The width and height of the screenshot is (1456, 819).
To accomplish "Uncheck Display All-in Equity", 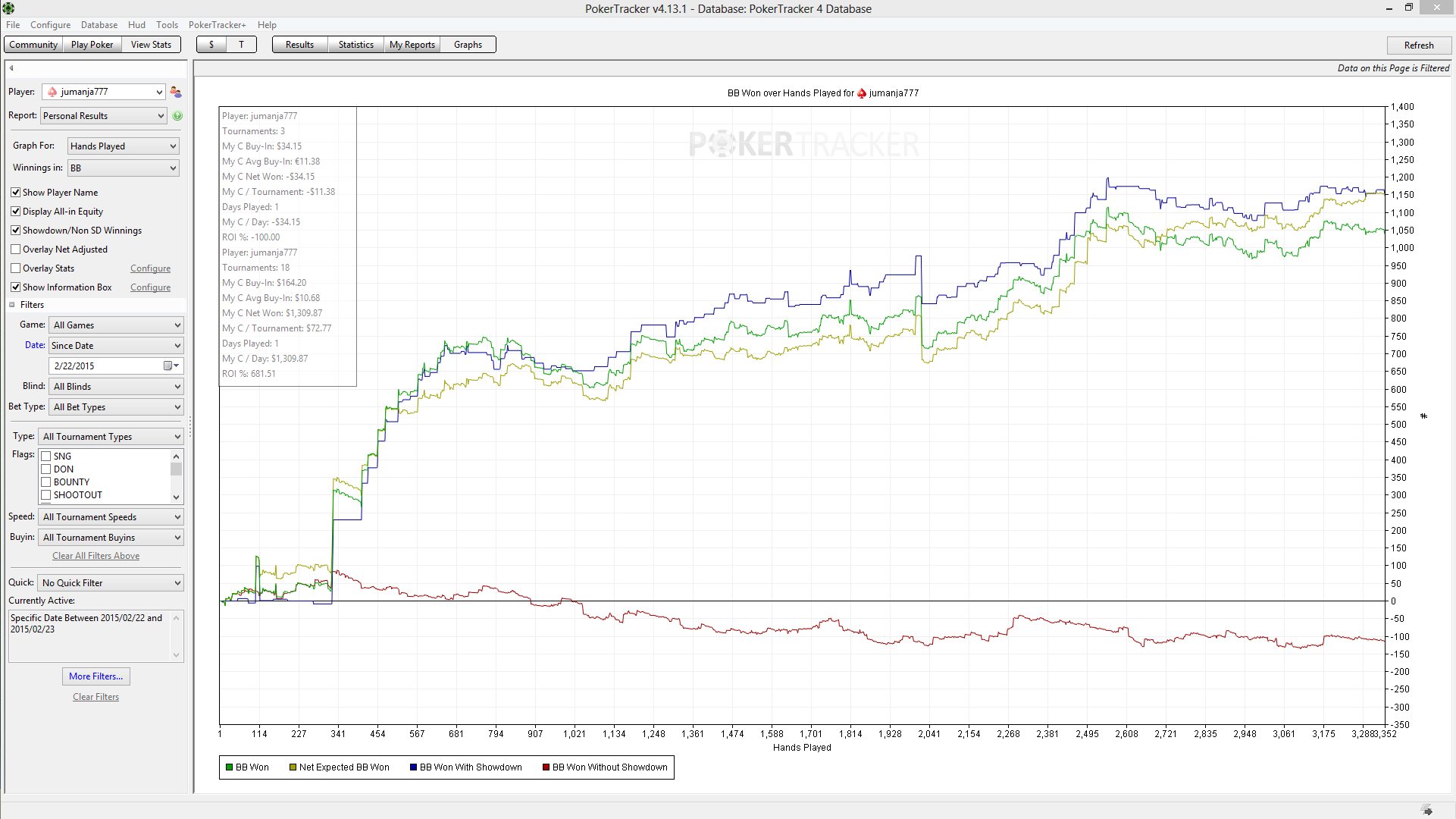I will pos(16,212).
